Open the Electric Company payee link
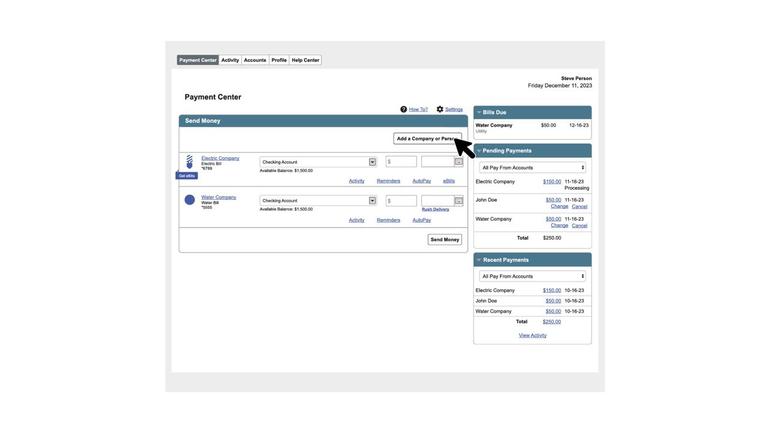The height and width of the screenshot is (432, 768). click(x=220, y=158)
